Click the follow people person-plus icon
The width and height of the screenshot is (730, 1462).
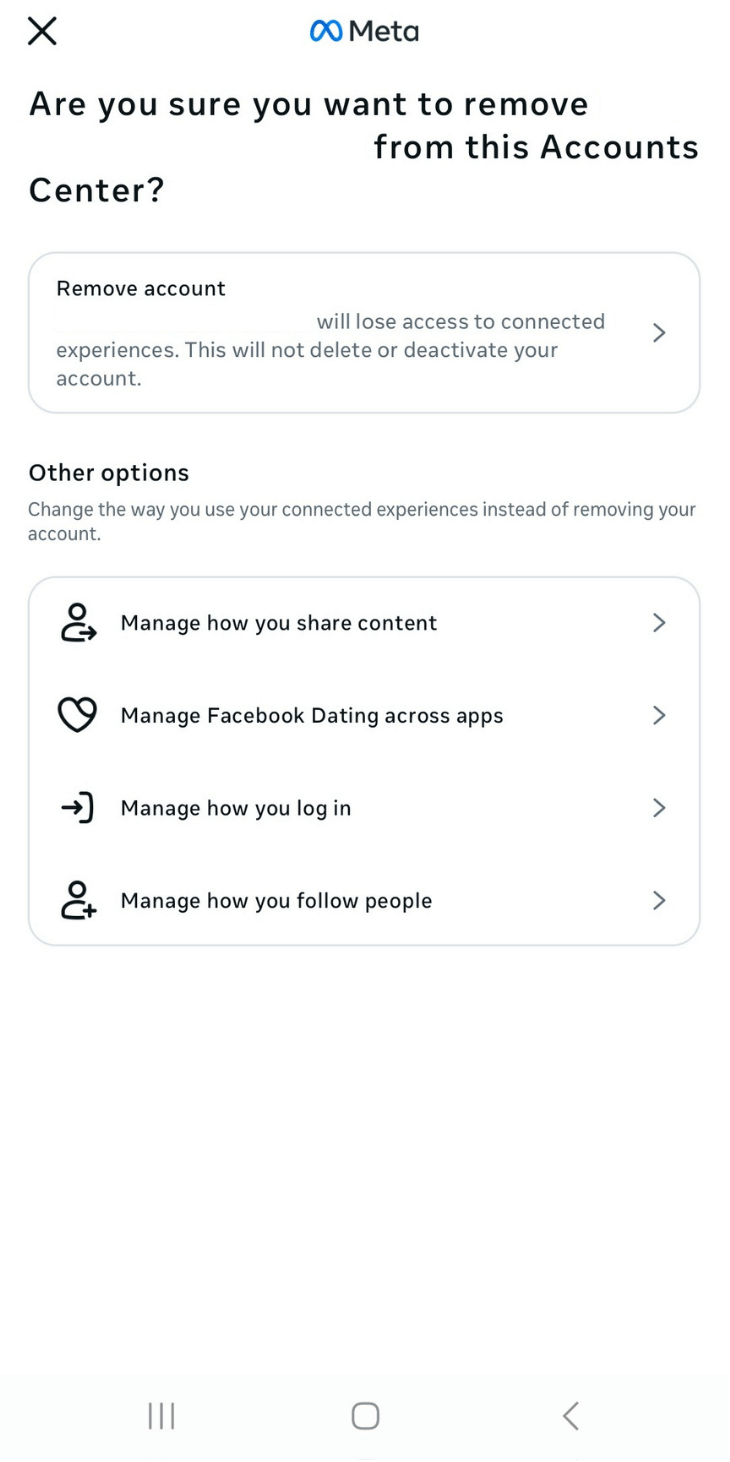[78, 900]
